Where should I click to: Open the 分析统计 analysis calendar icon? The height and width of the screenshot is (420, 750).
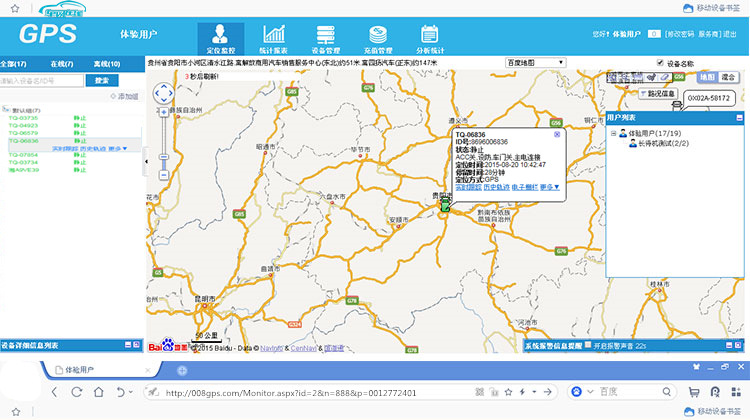[x=430, y=39]
